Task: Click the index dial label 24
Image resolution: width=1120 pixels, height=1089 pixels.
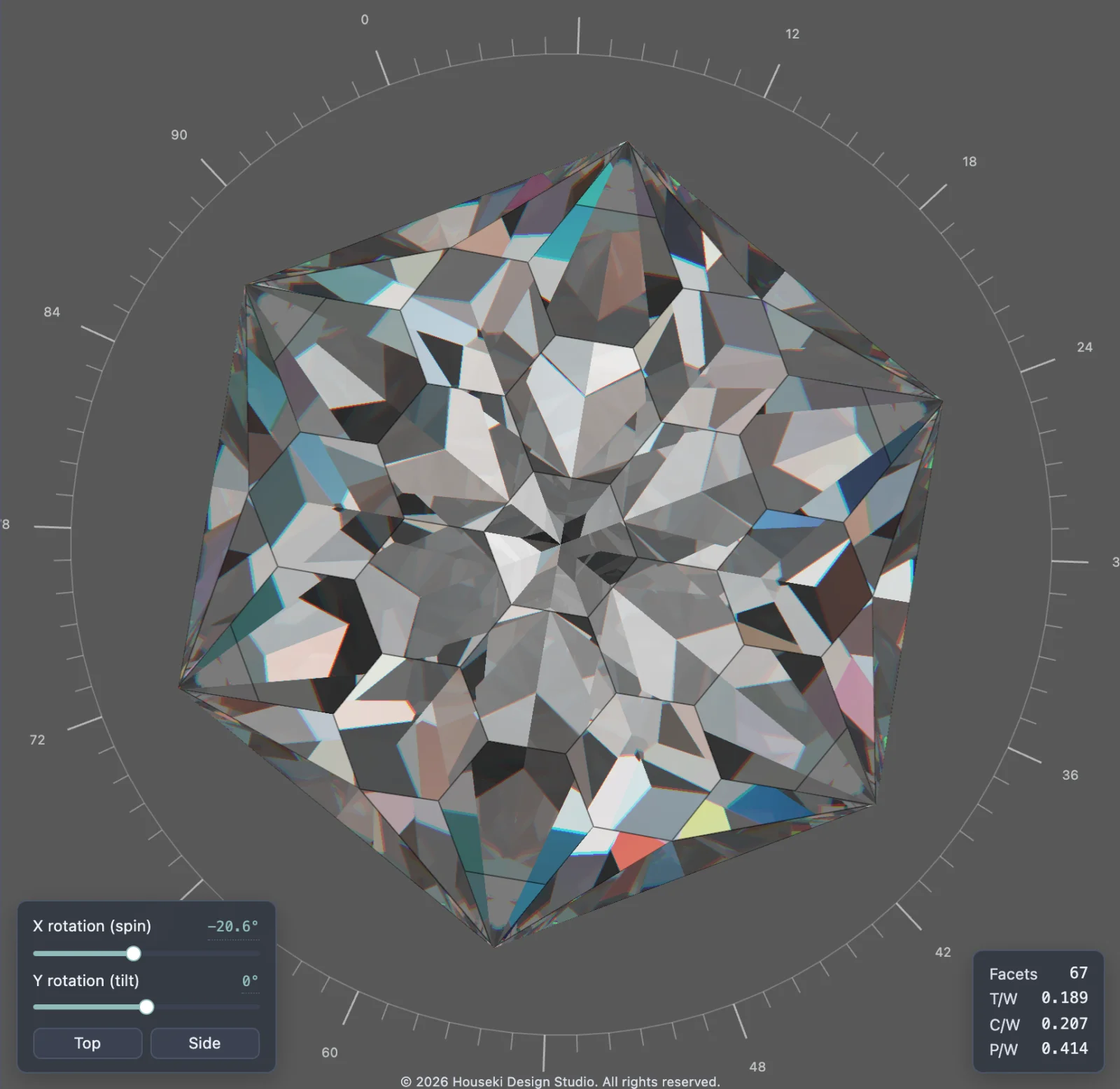Action: [x=1084, y=347]
